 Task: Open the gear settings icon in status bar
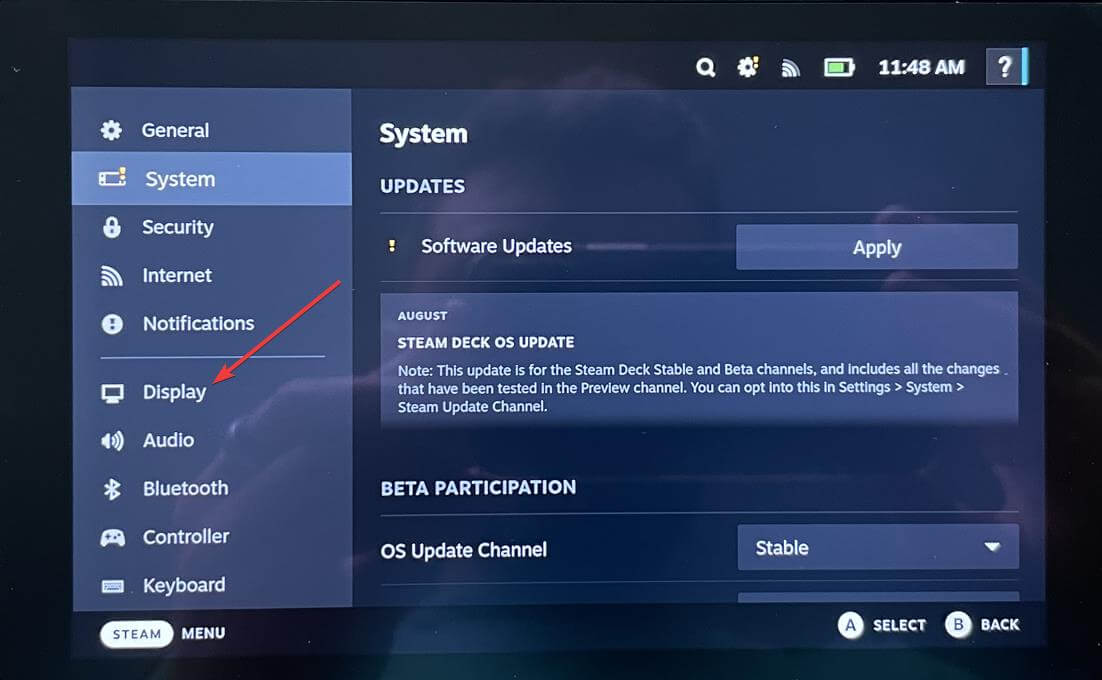click(x=747, y=67)
